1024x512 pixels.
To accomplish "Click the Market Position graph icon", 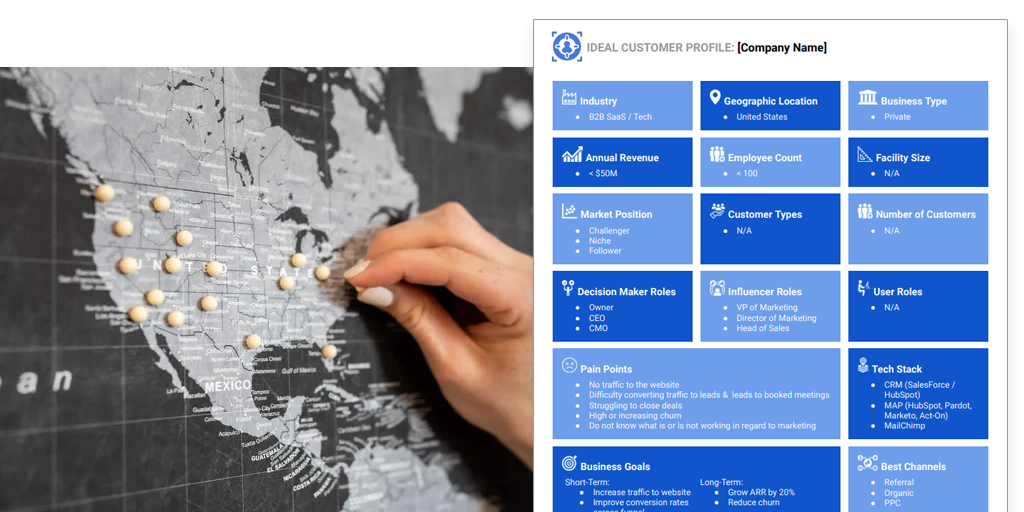I will click(569, 212).
